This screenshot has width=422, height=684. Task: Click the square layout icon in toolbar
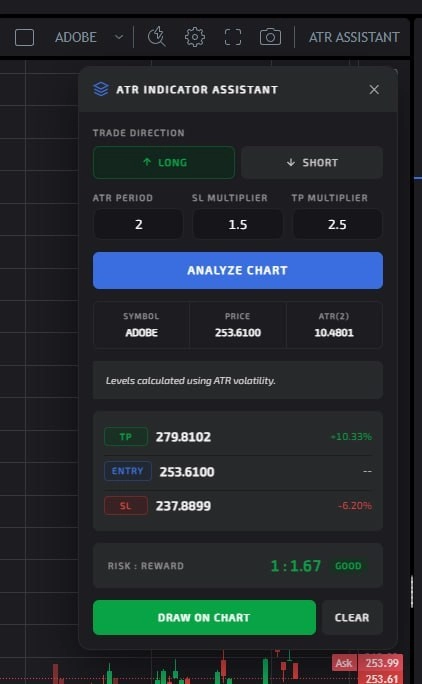click(x=24, y=38)
